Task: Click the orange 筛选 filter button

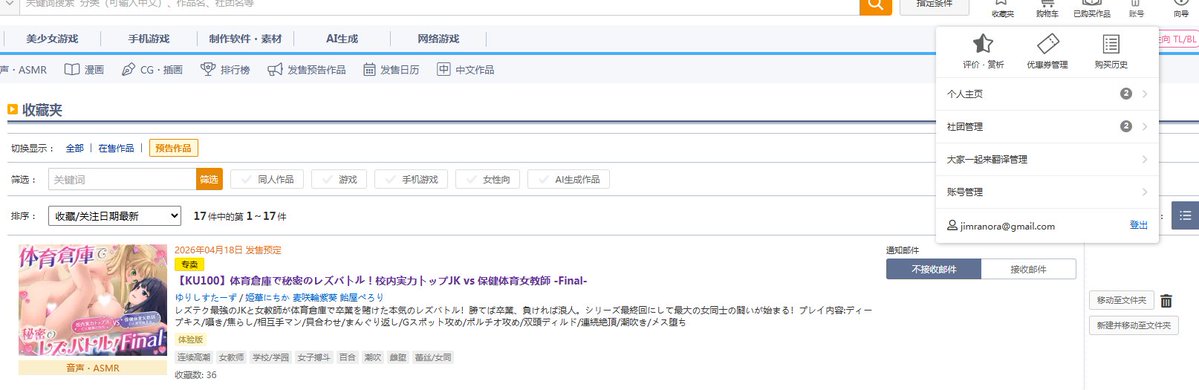Action: point(209,179)
